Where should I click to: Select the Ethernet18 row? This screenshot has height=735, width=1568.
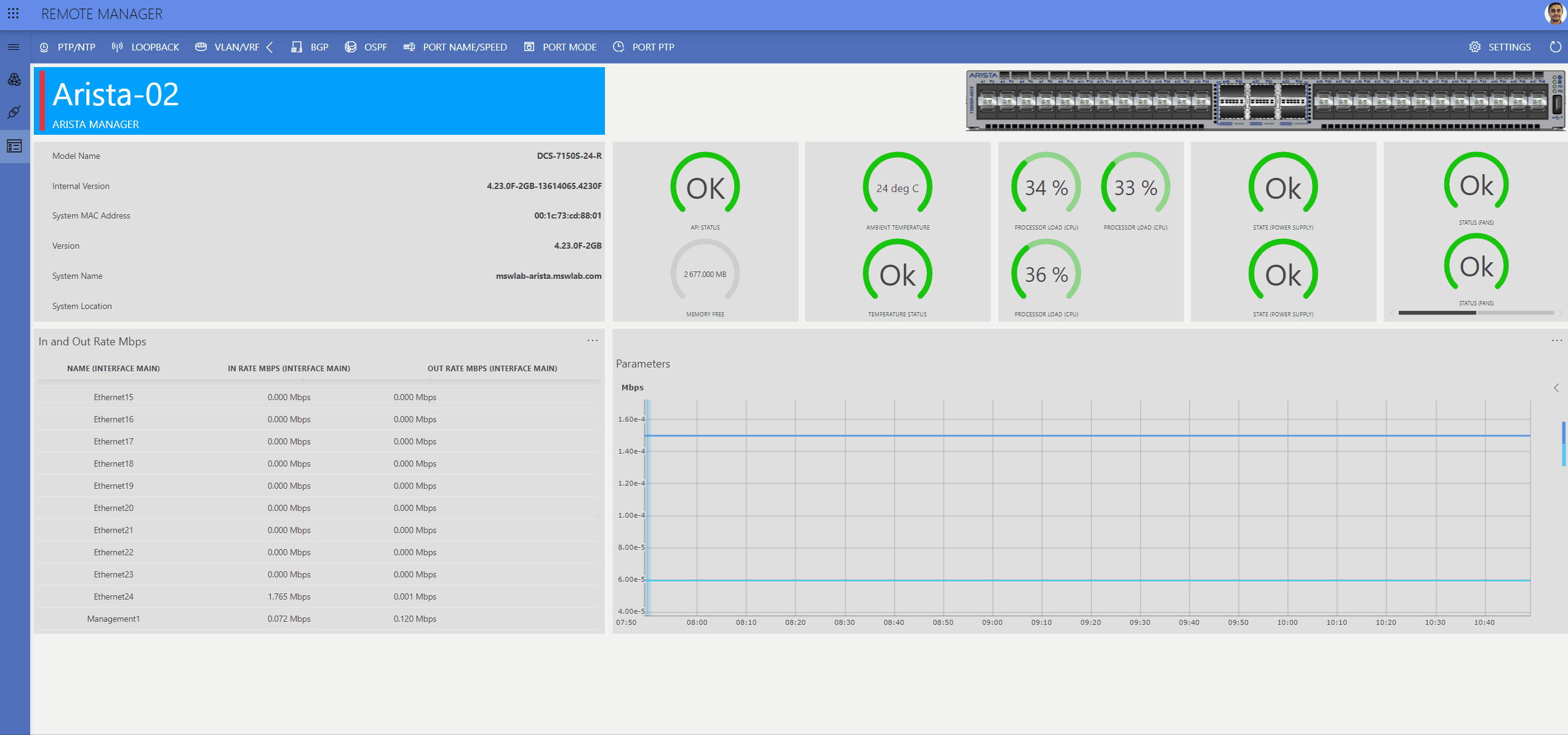[x=317, y=464]
